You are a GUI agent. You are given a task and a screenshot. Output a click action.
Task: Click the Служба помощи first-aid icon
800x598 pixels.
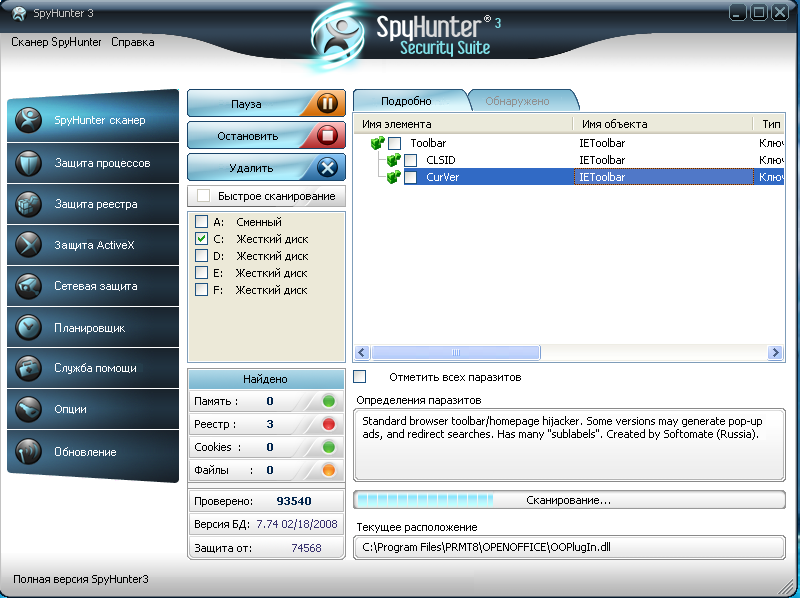(x=28, y=368)
